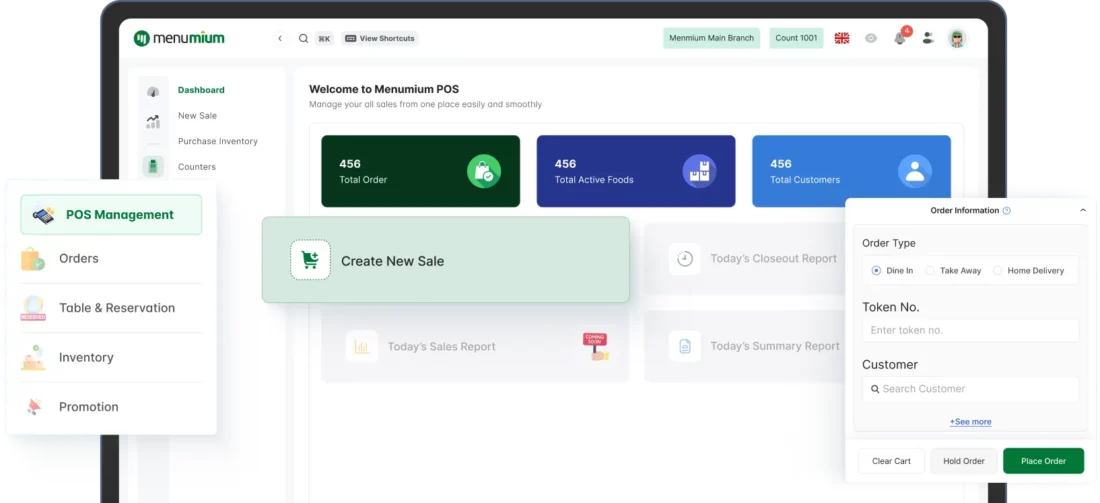Open Purchase Inventory menu item
Image resolution: width=1100 pixels, height=503 pixels.
[217, 141]
